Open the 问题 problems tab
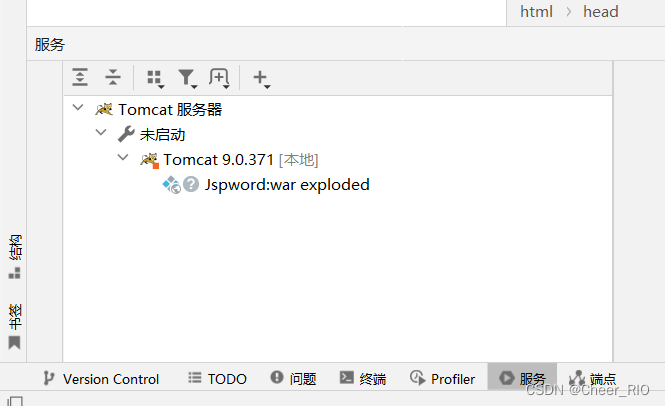665x406 pixels. click(293, 378)
